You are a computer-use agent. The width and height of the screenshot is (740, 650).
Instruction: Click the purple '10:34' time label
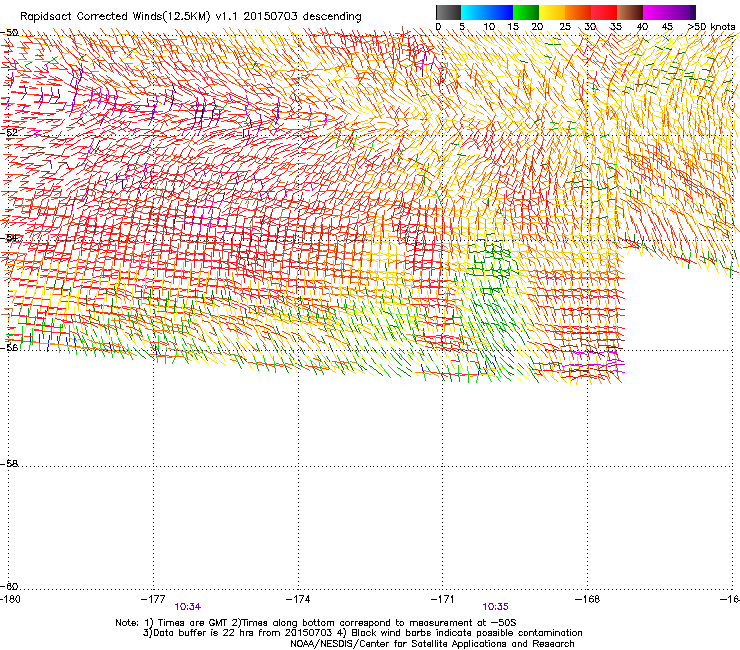[x=188, y=607]
